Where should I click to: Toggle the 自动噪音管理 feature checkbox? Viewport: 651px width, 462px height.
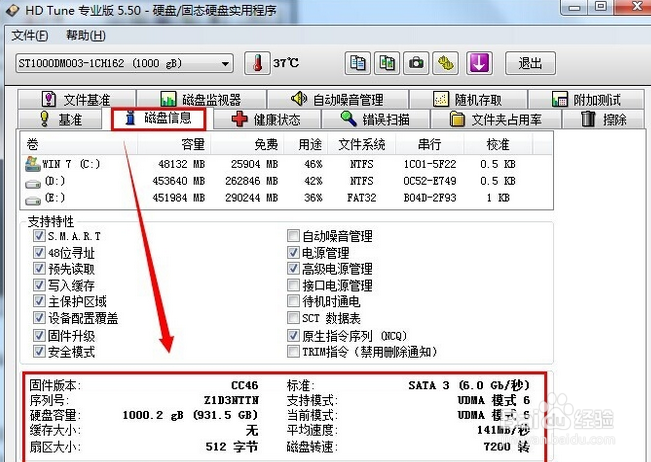coord(293,236)
